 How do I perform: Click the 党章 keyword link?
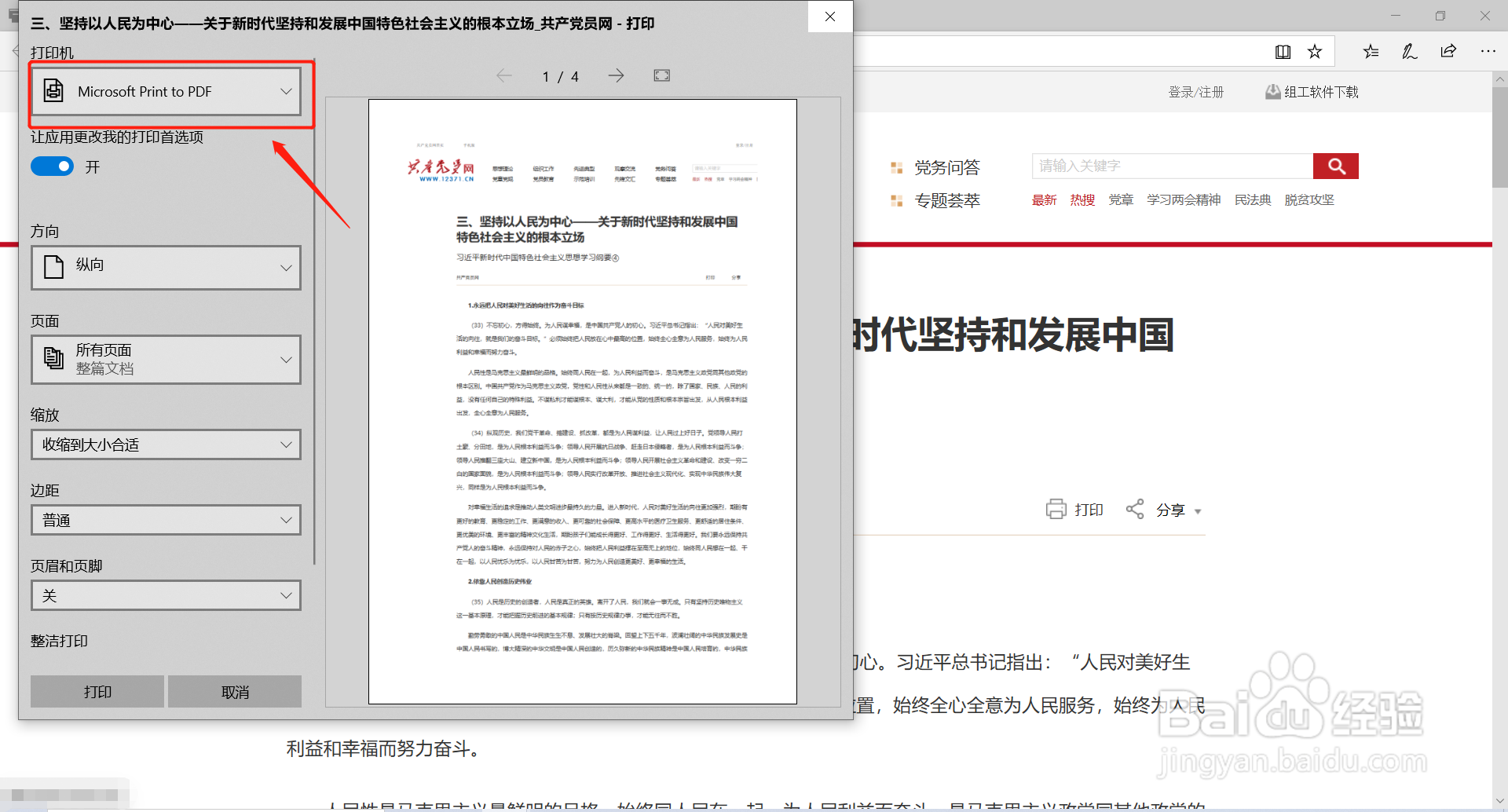[1121, 199]
